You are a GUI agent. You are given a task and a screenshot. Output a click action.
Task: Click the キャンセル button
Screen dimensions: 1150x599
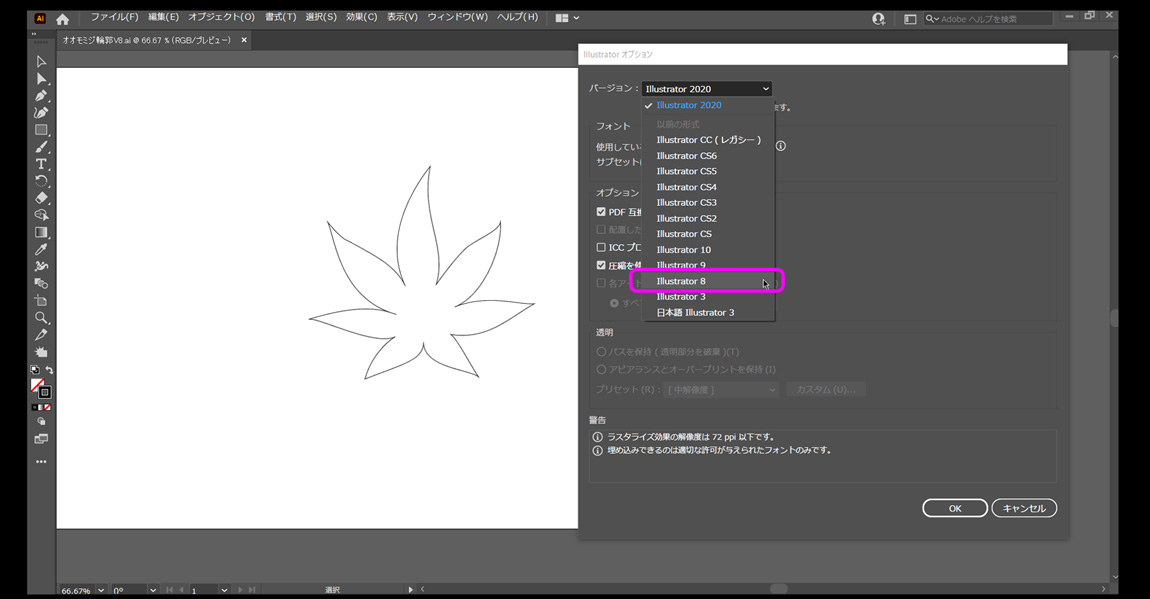point(1024,508)
